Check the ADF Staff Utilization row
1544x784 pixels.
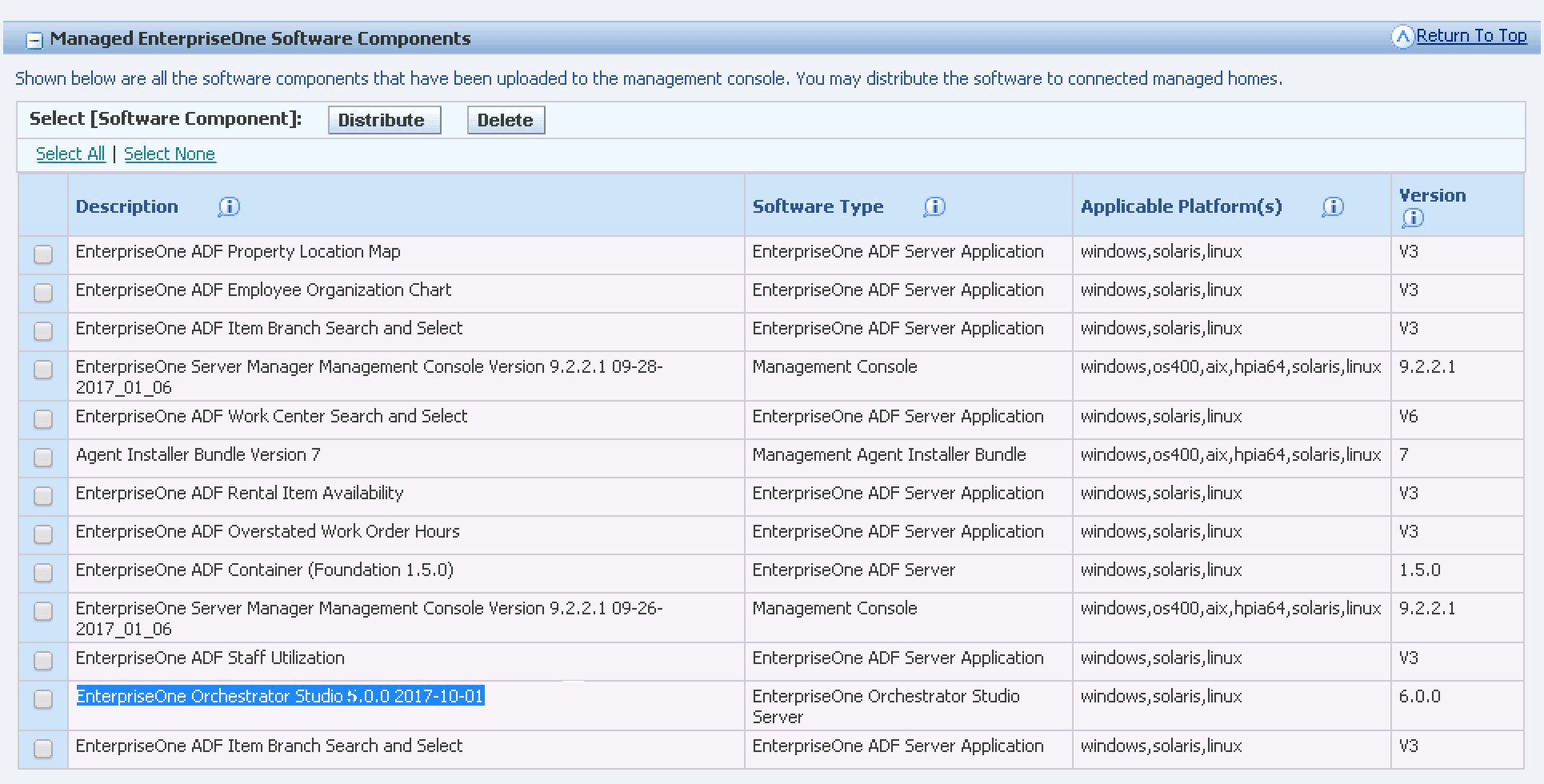43,661
